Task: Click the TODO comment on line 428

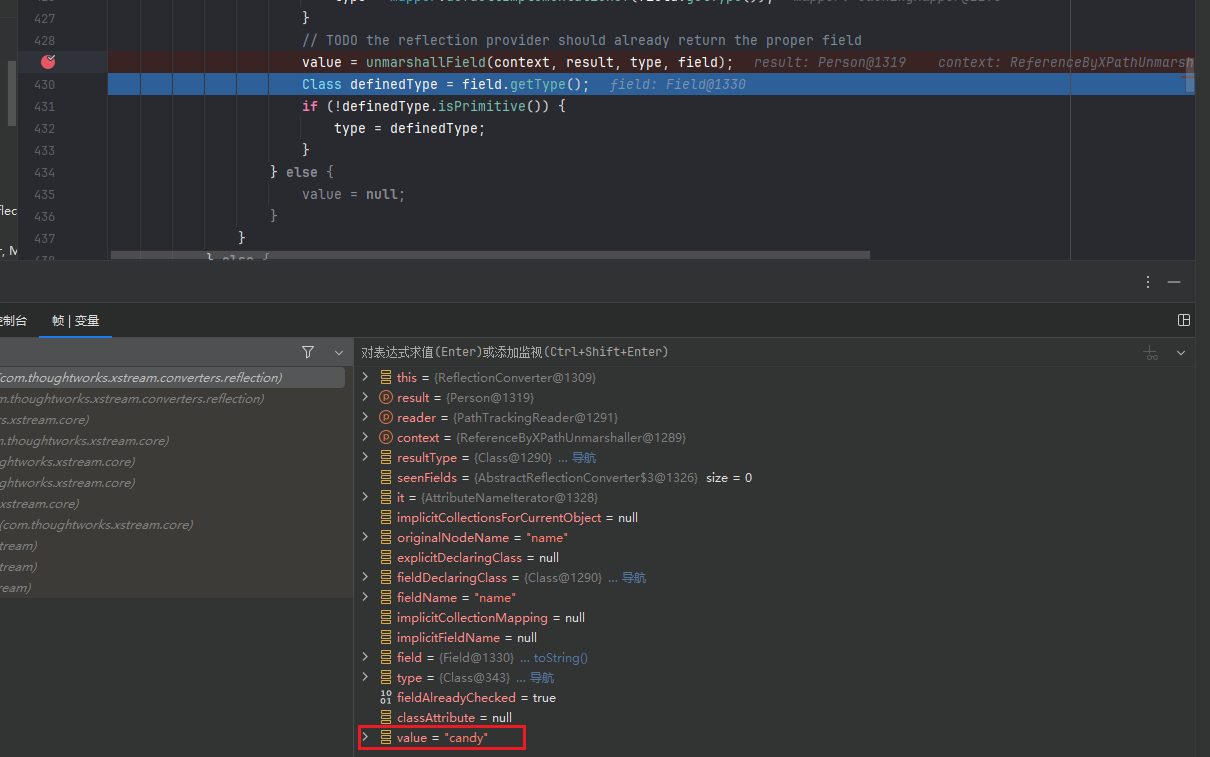Action: (x=582, y=41)
